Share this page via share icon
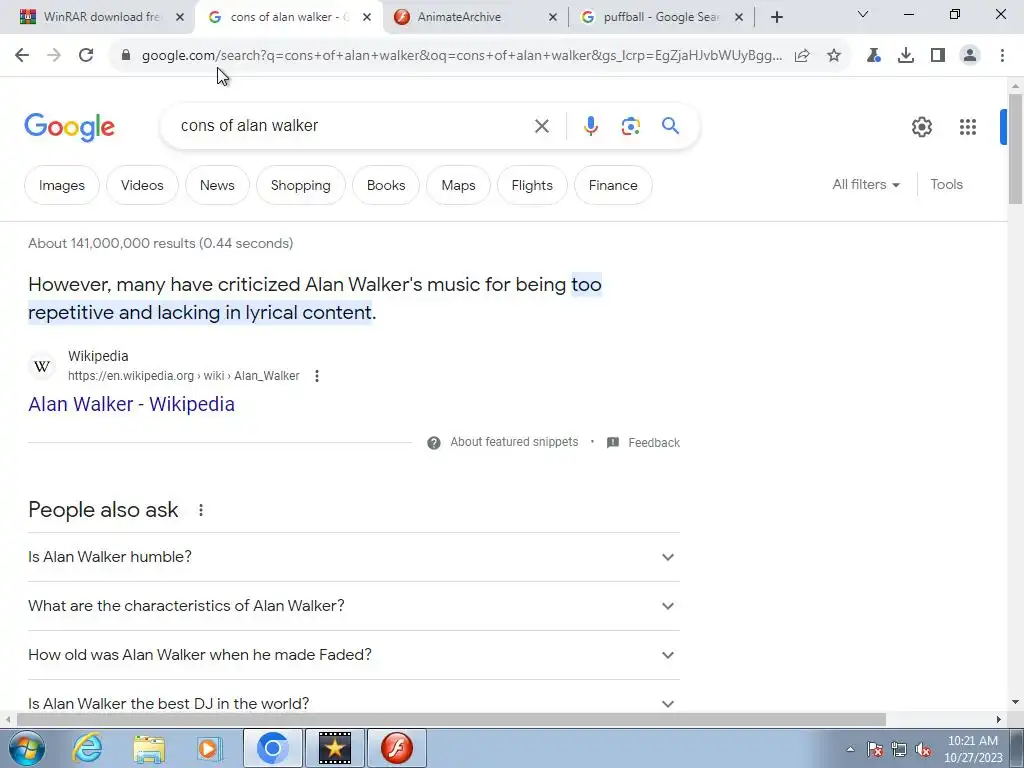 click(802, 56)
